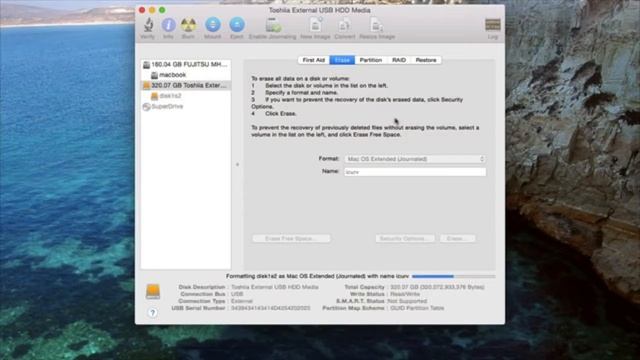
Task: Select 160.04 GB FUJITSU disk row
Action: (186, 64)
